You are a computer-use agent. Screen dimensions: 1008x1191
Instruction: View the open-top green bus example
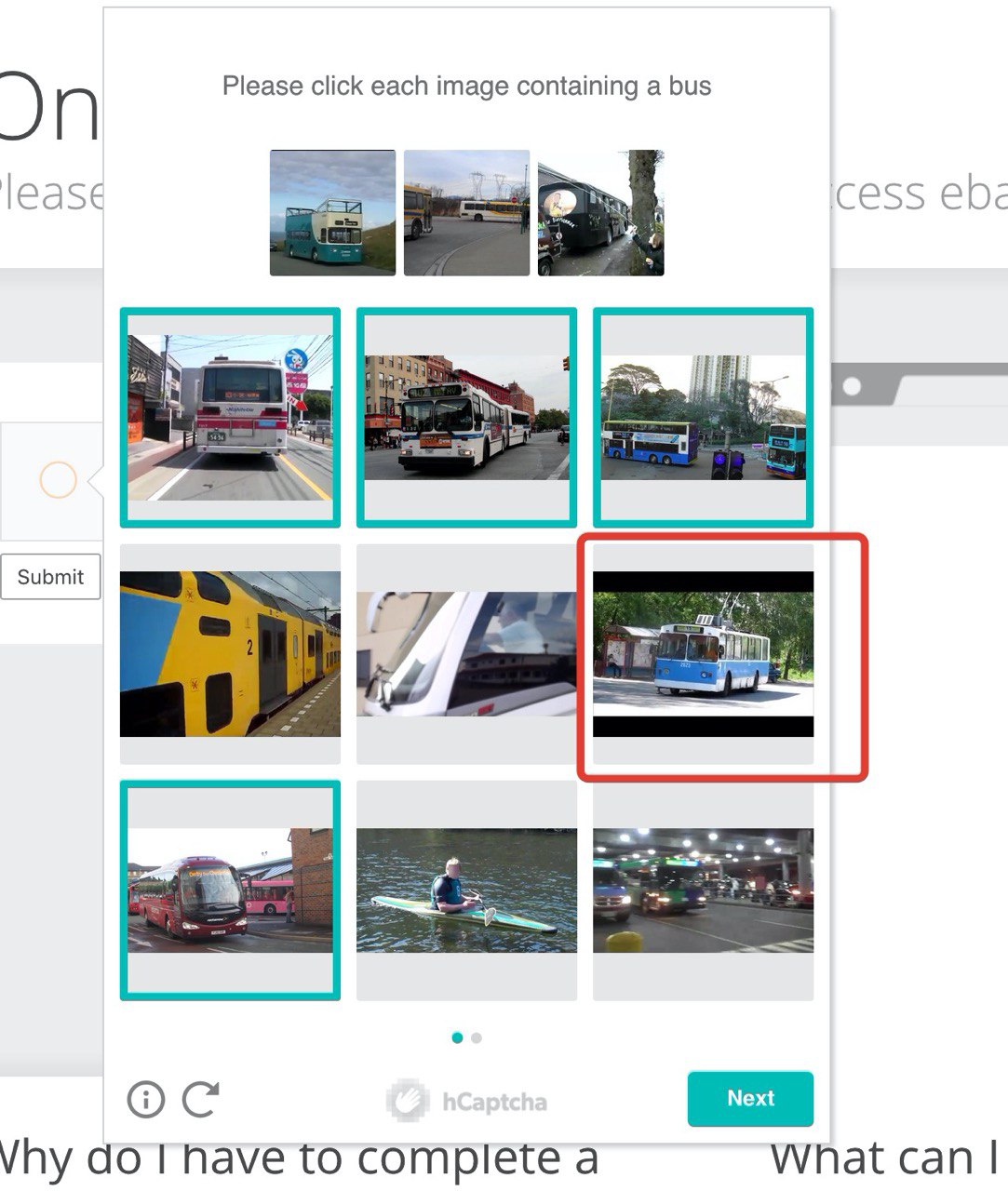tap(332, 213)
